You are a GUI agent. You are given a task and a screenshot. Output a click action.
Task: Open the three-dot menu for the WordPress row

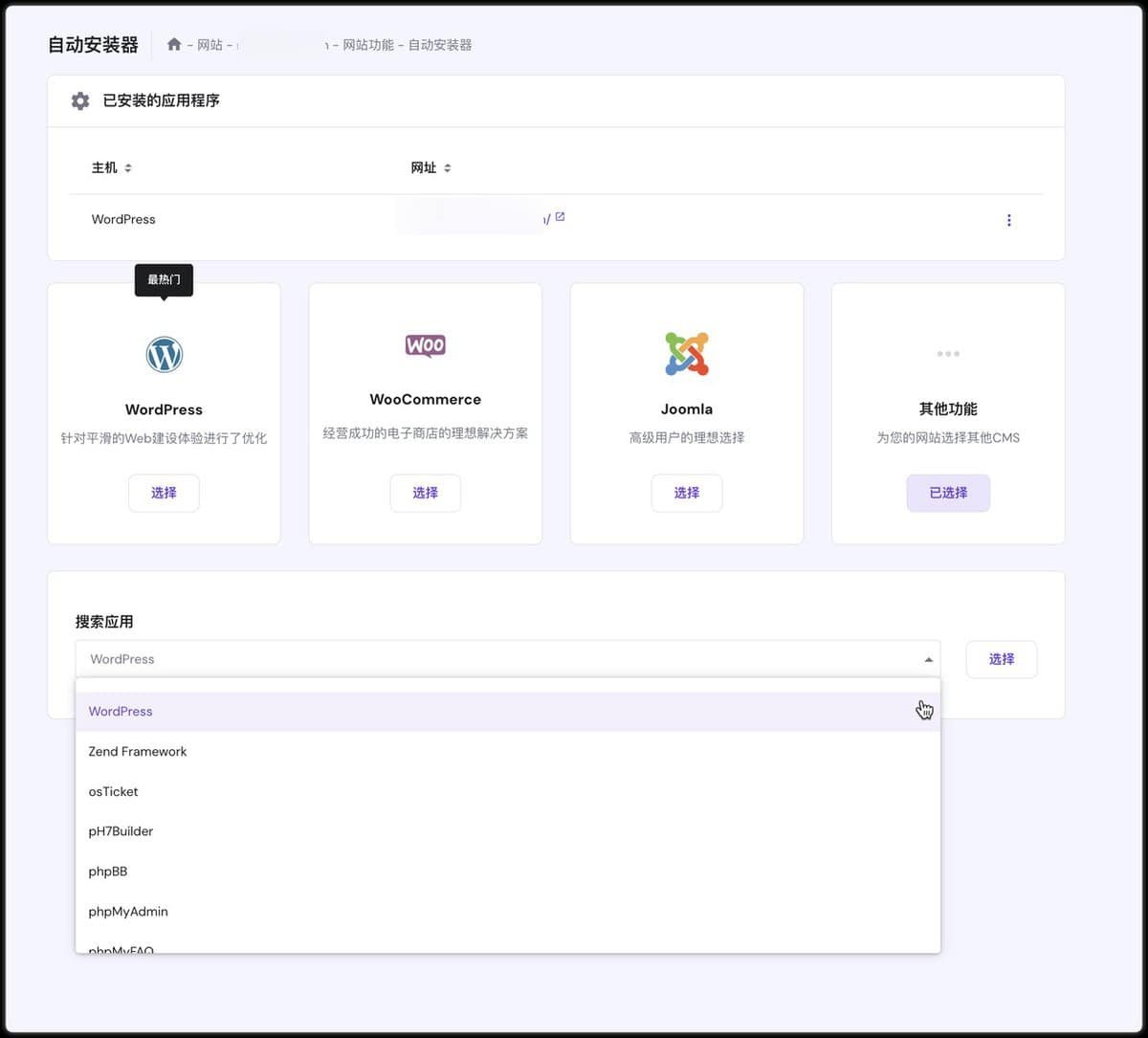pos(1008,220)
